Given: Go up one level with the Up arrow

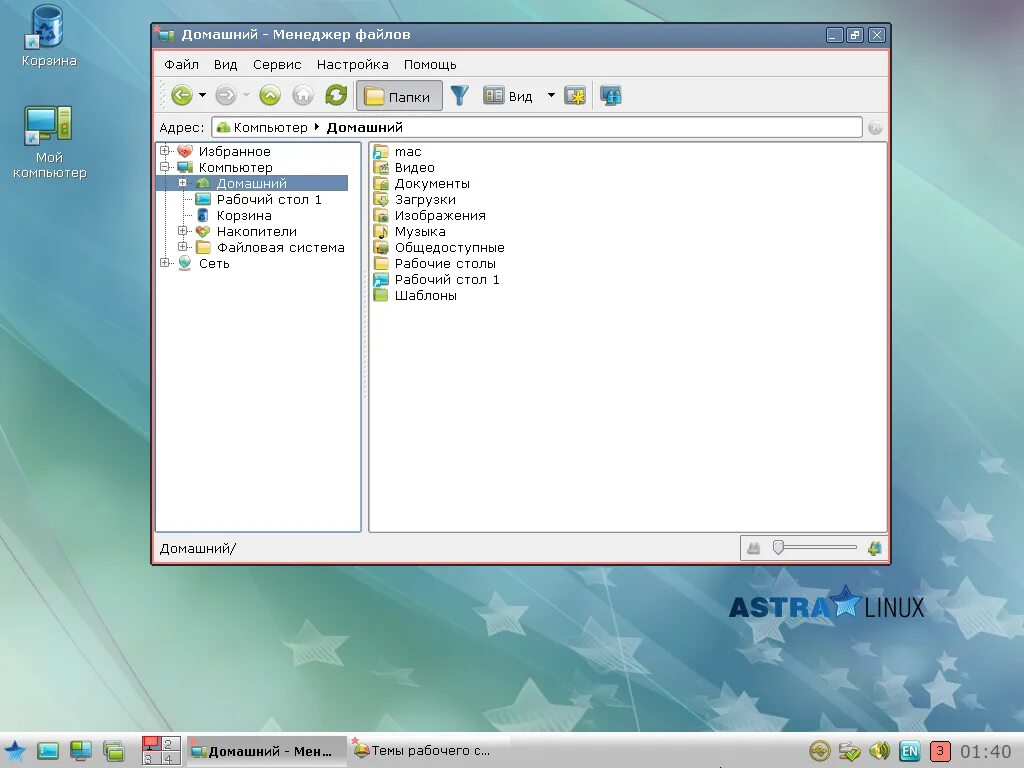Looking at the screenshot, I should pos(270,96).
